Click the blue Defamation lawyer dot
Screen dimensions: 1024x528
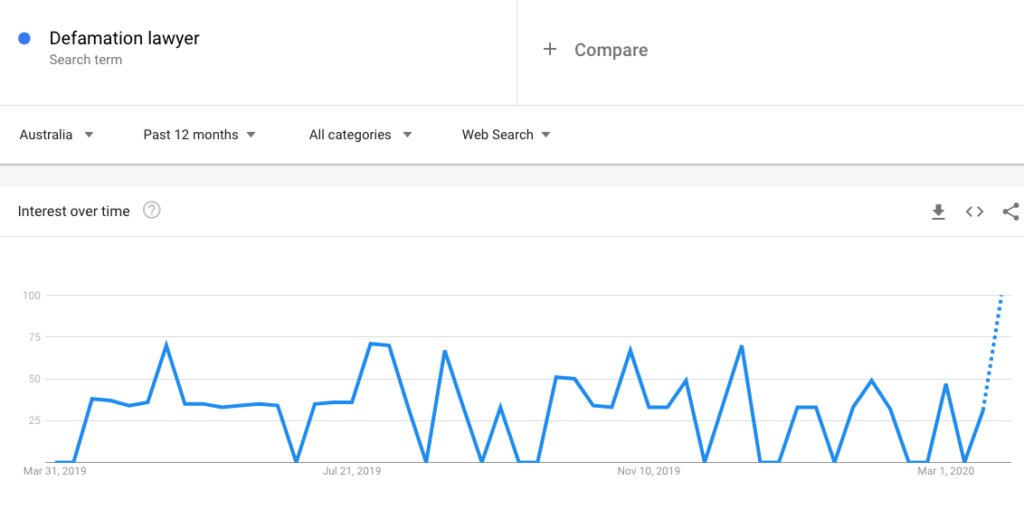pyautogui.click(x=25, y=39)
